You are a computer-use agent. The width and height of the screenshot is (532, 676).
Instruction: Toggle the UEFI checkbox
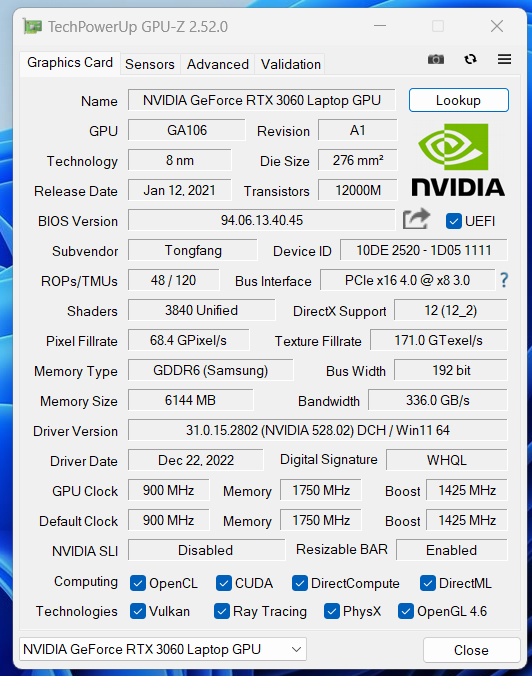pyautogui.click(x=454, y=221)
